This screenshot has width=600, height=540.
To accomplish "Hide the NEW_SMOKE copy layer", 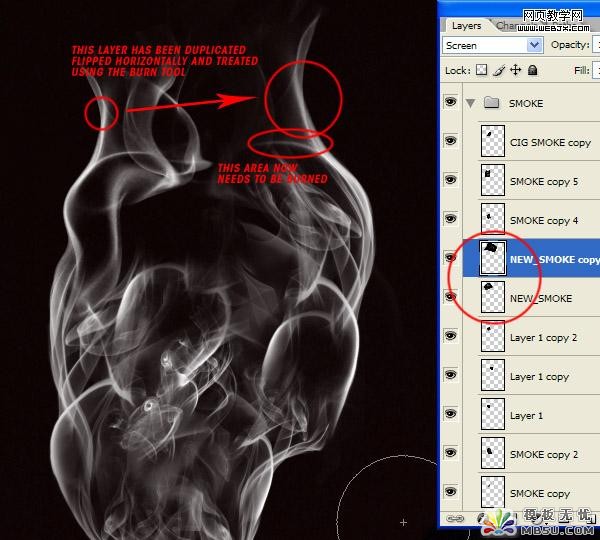I will [450, 258].
